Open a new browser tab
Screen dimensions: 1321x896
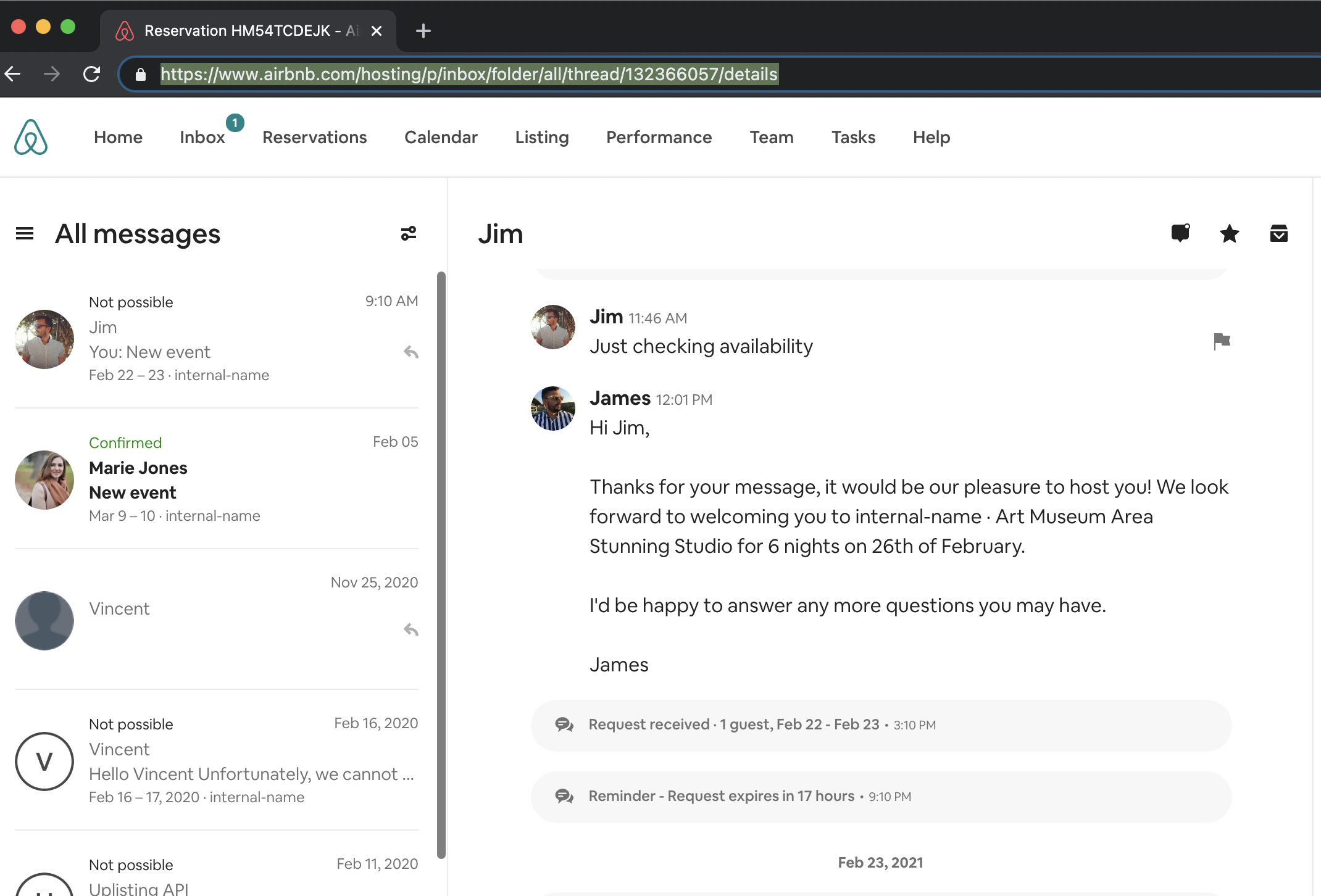tap(423, 31)
